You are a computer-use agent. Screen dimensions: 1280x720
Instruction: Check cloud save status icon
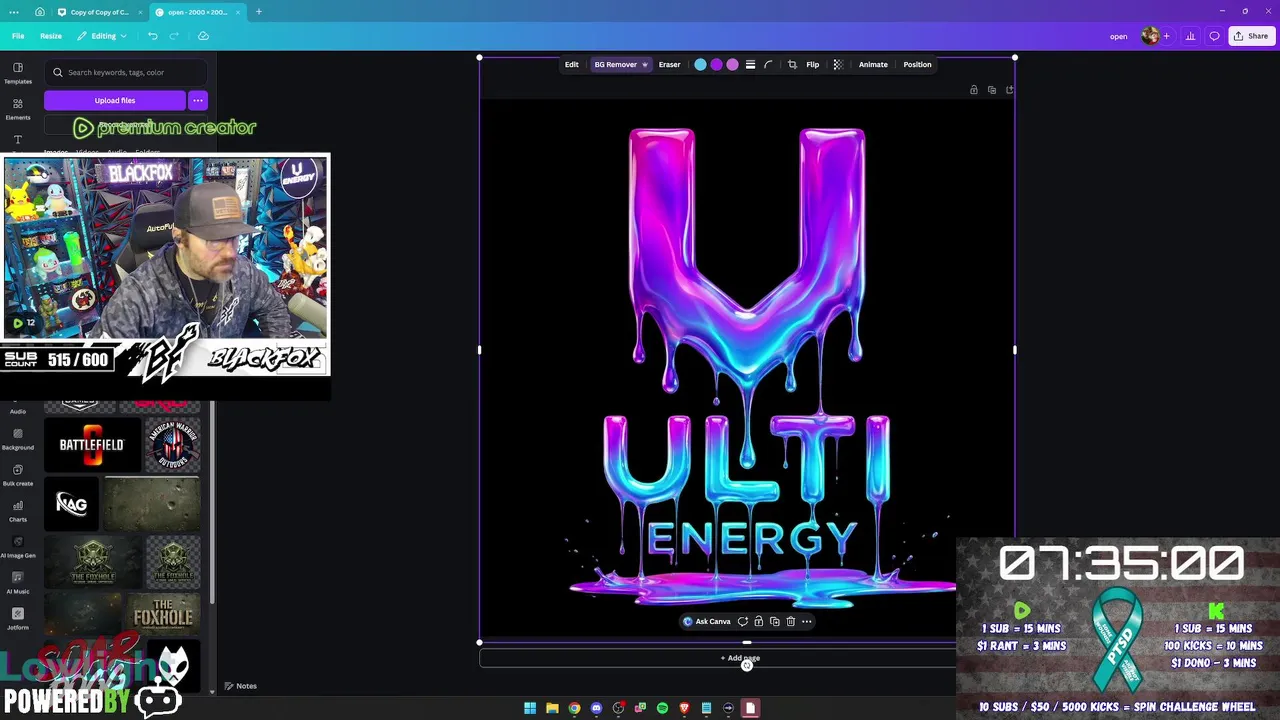[203, 36]
